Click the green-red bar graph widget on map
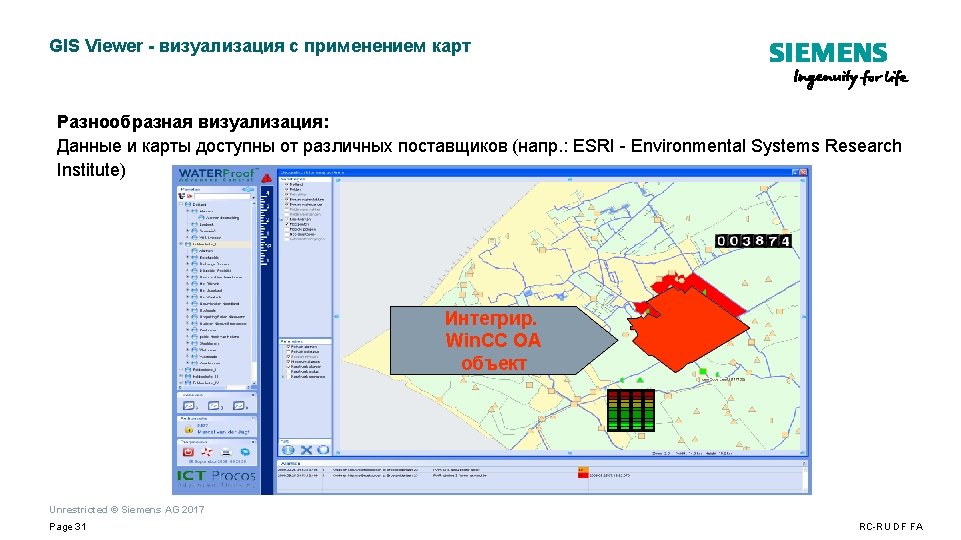Screen dimensions: 961x540 pyautogui.click(x=631, y=410)
